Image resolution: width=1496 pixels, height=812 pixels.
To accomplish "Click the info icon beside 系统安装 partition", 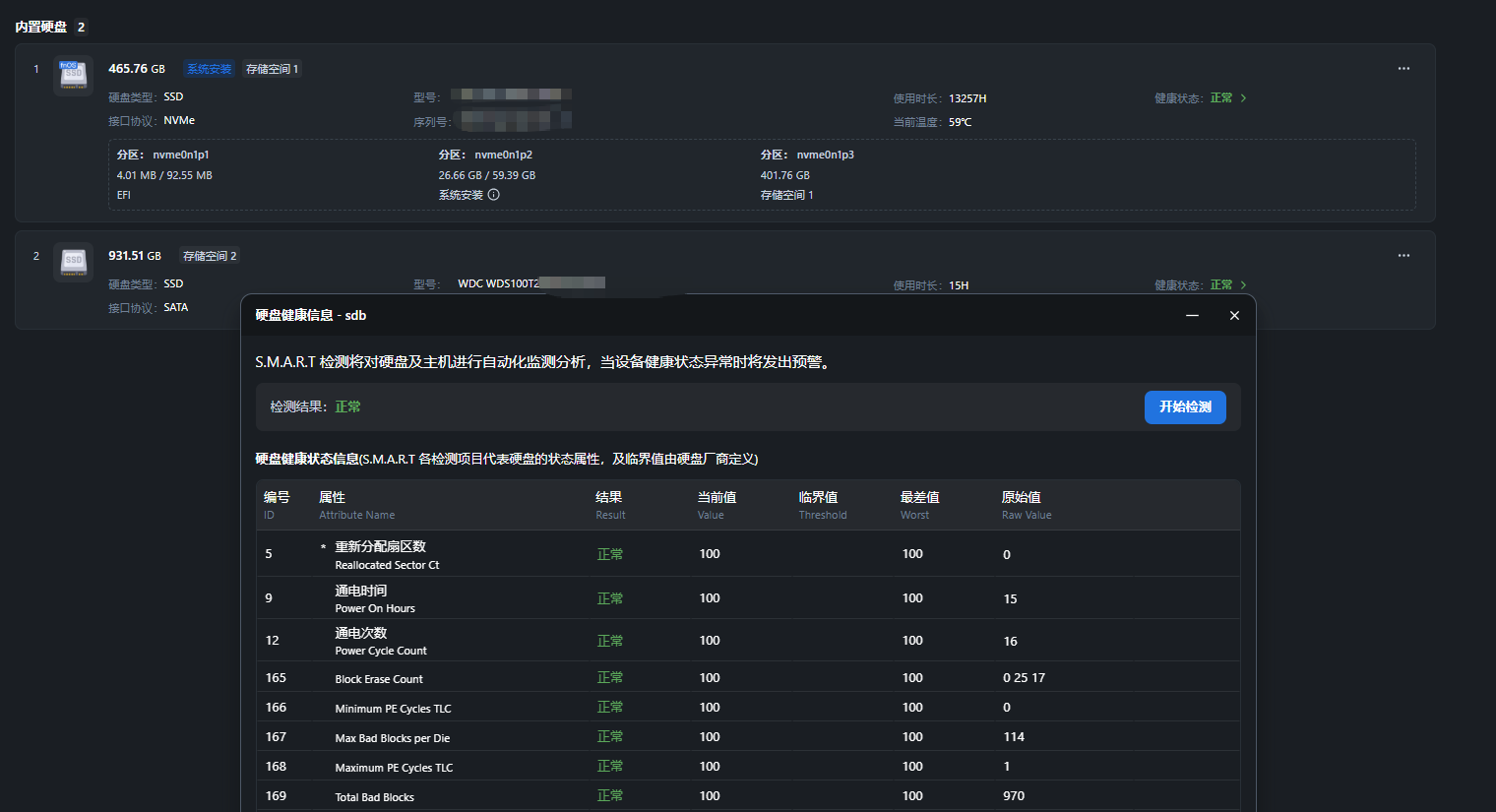I will click(494, 195).
